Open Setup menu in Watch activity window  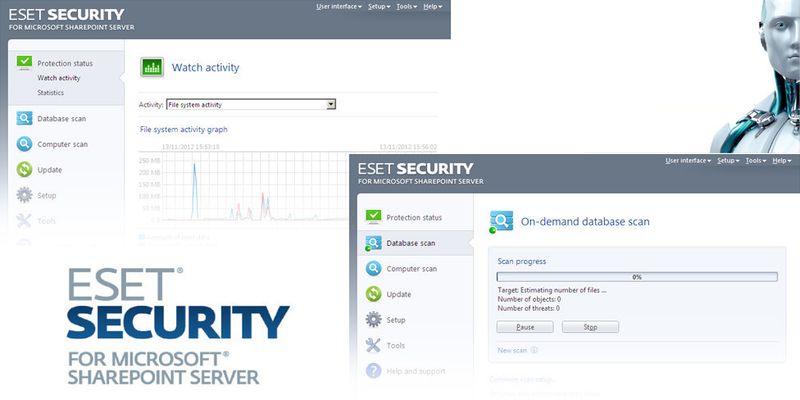point(379,7)
